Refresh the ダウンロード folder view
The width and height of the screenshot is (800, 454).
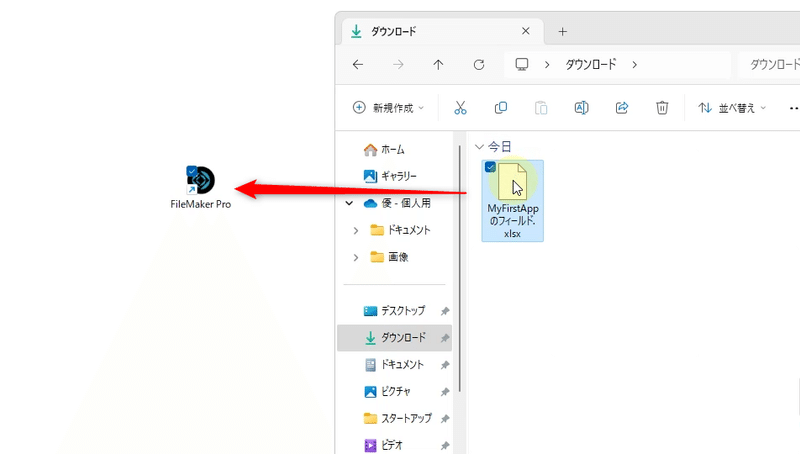(x=479, y=65)
